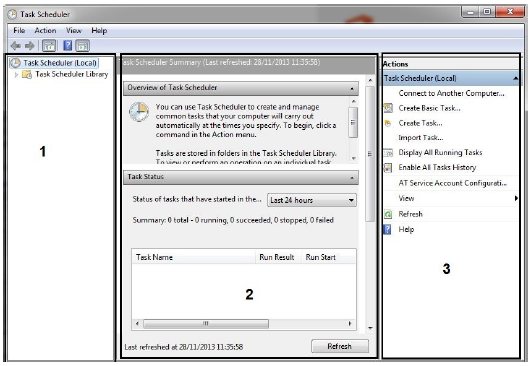Click the Forward arrow toolbar icon

tap(30, 46)
